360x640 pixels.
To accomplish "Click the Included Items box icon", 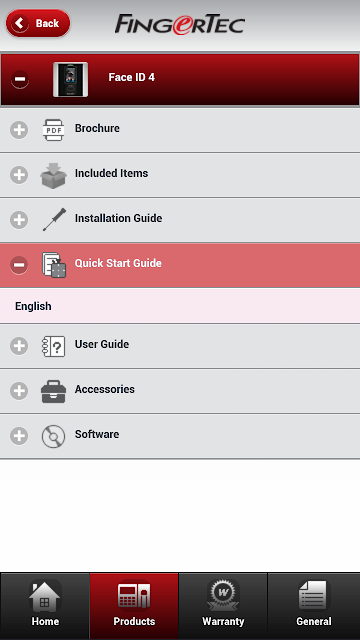I will [53, 175].
